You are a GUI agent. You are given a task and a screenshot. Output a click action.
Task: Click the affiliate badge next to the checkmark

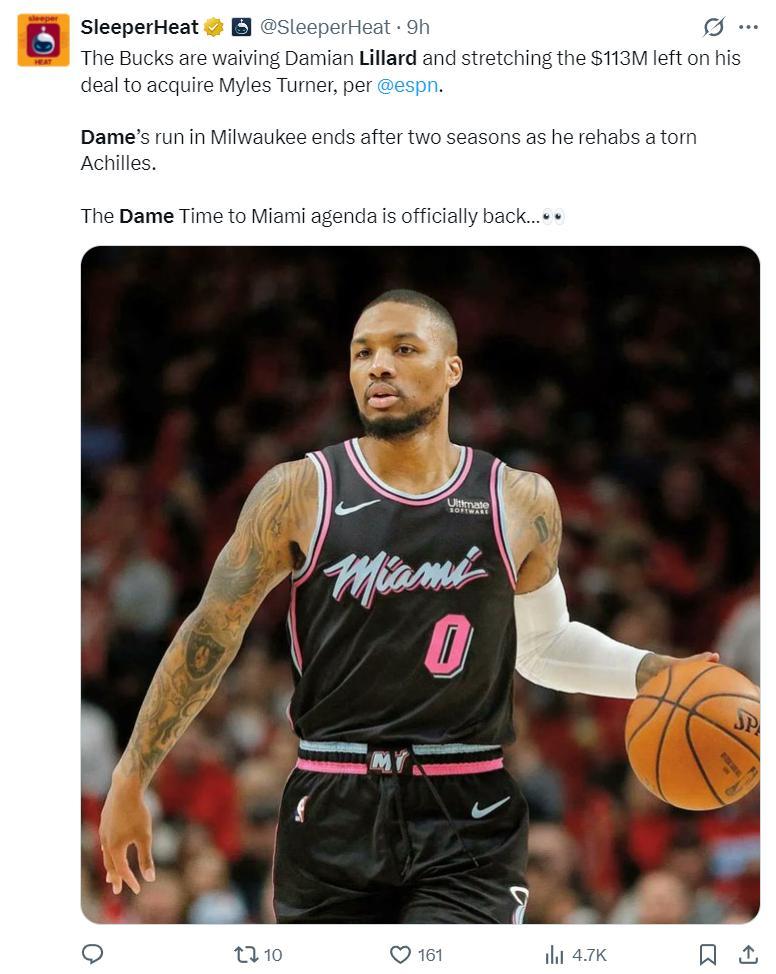[241, 27]
